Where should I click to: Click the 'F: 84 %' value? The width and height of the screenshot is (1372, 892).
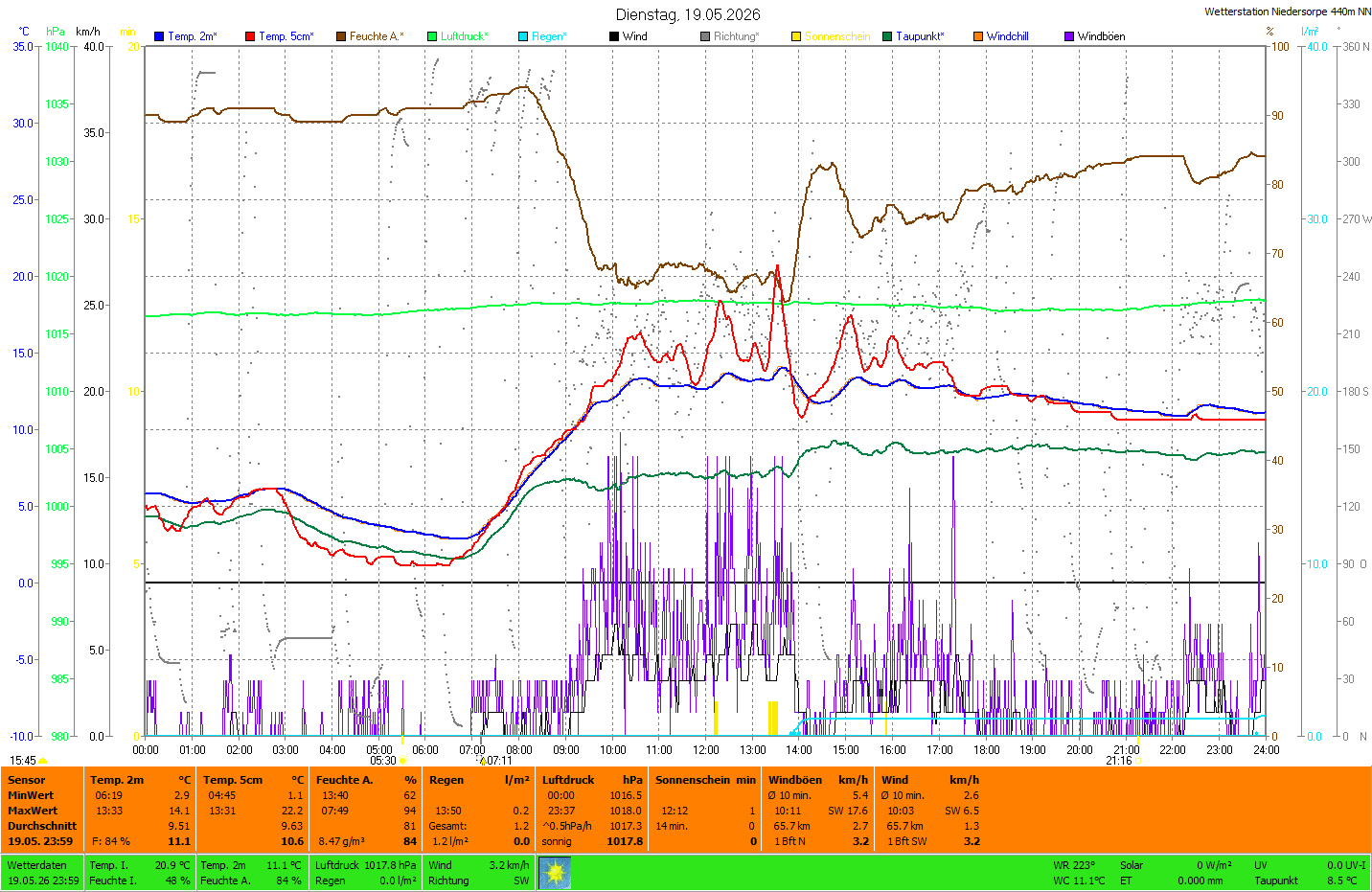111,841
